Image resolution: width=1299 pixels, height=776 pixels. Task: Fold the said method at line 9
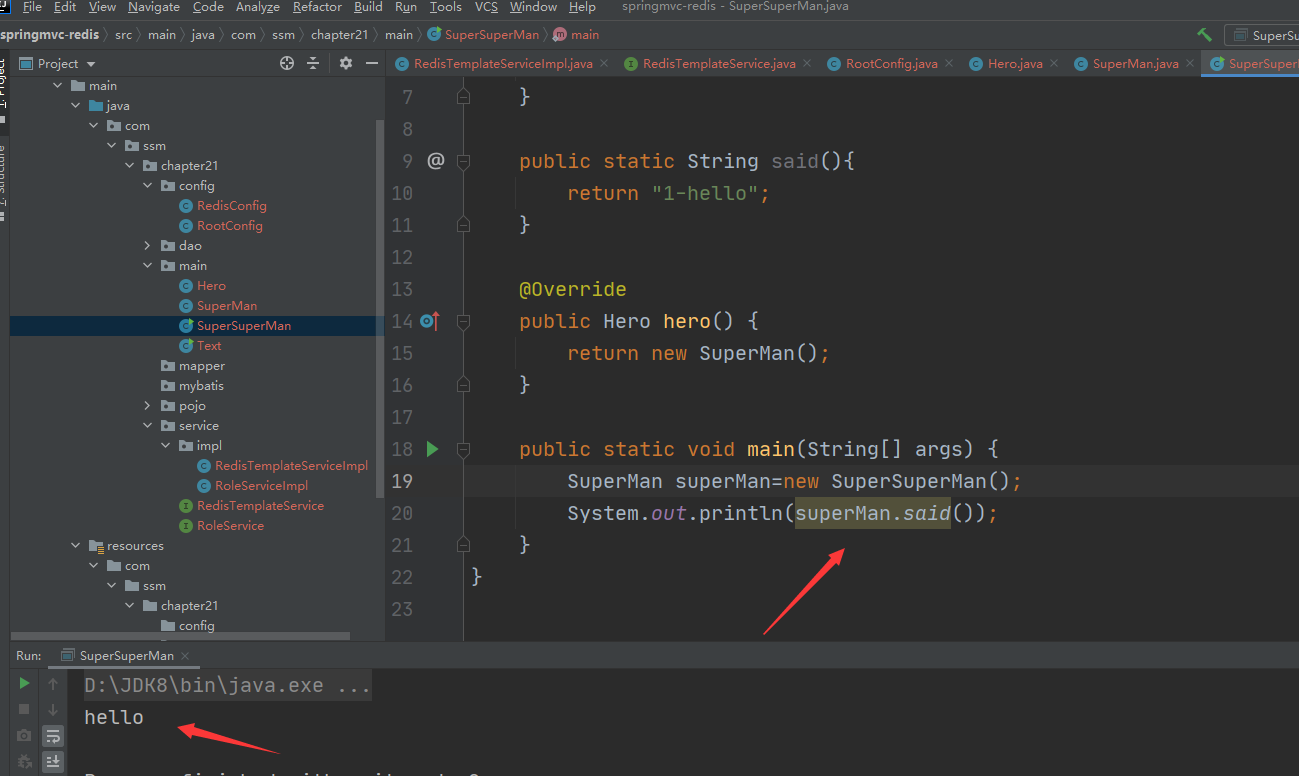[x=463, y=161]
